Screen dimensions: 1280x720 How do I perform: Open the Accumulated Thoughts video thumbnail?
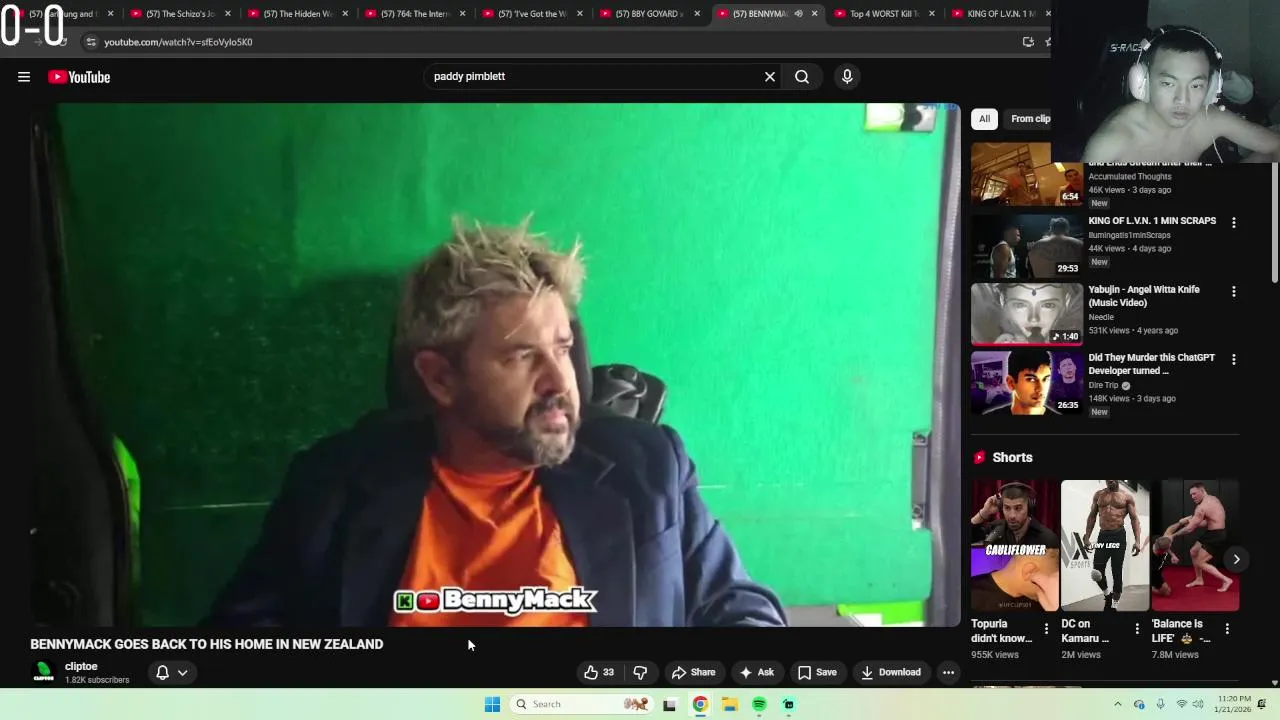(x=1026, y=174)
